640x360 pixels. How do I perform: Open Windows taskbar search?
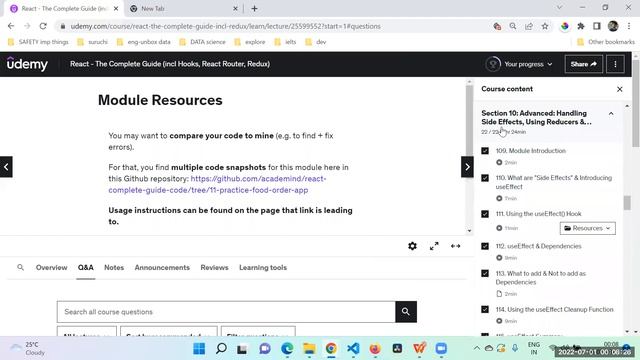tap(221, 349)
